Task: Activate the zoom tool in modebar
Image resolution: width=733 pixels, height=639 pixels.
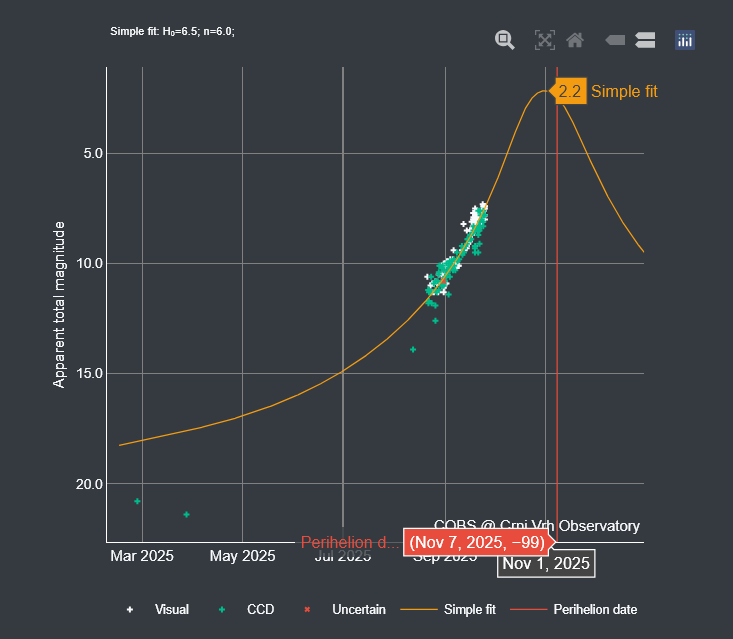Action: pos(505,40)
